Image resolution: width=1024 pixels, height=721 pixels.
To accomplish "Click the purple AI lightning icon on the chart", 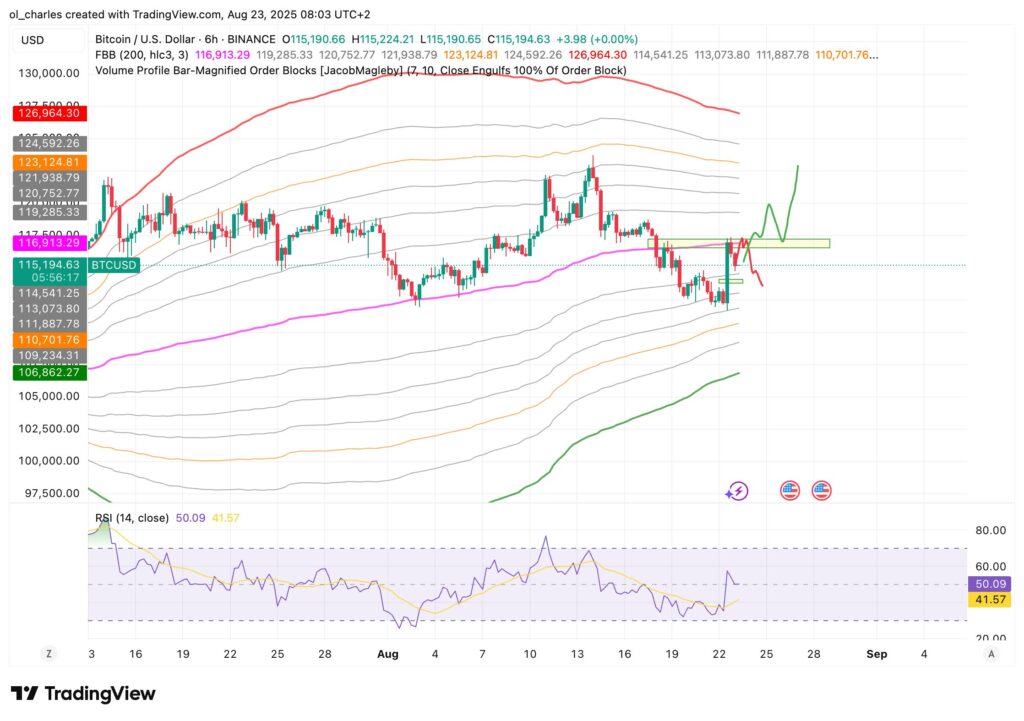I will click(x=737, y=490).
